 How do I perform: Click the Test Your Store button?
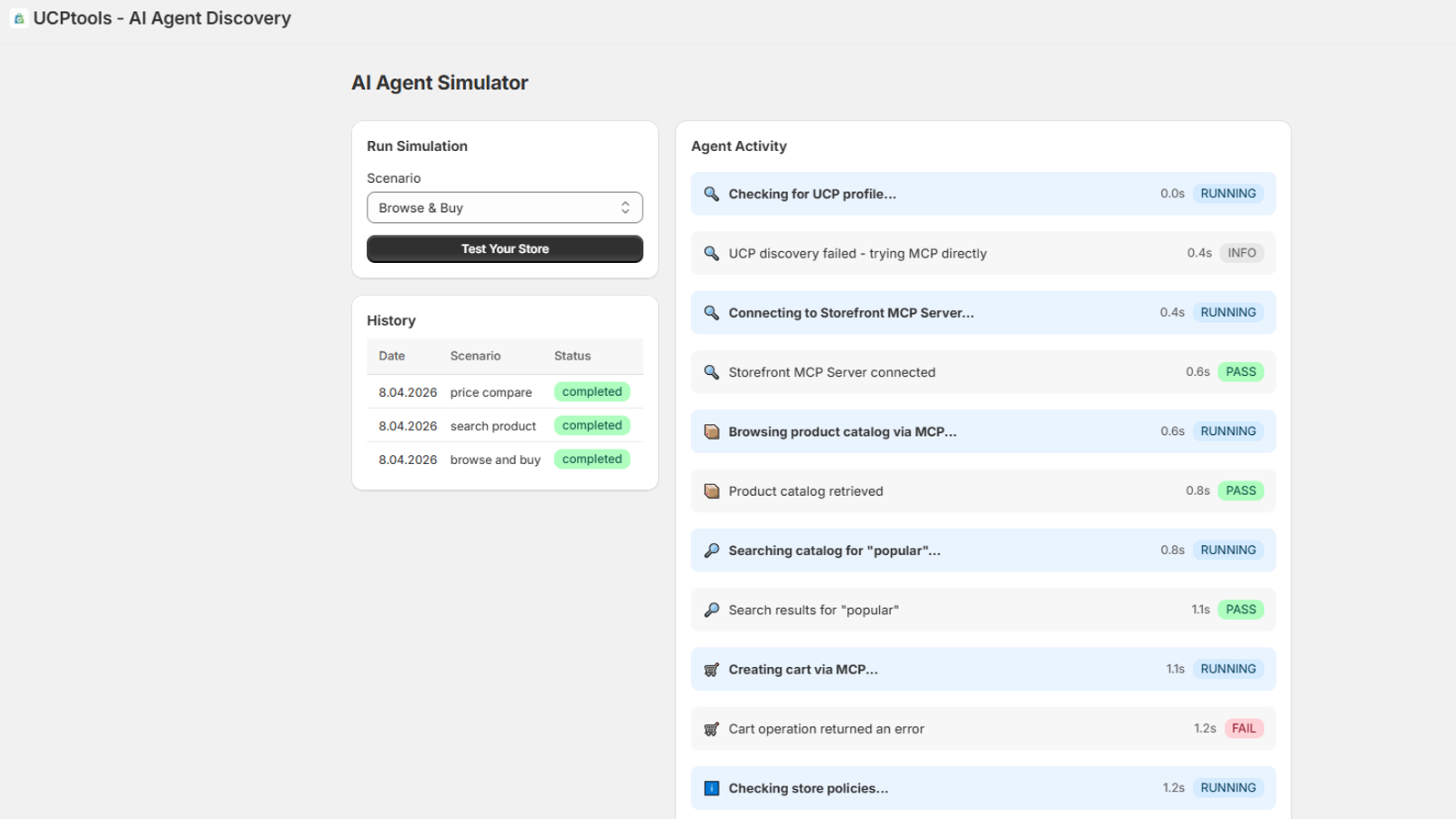505,248
